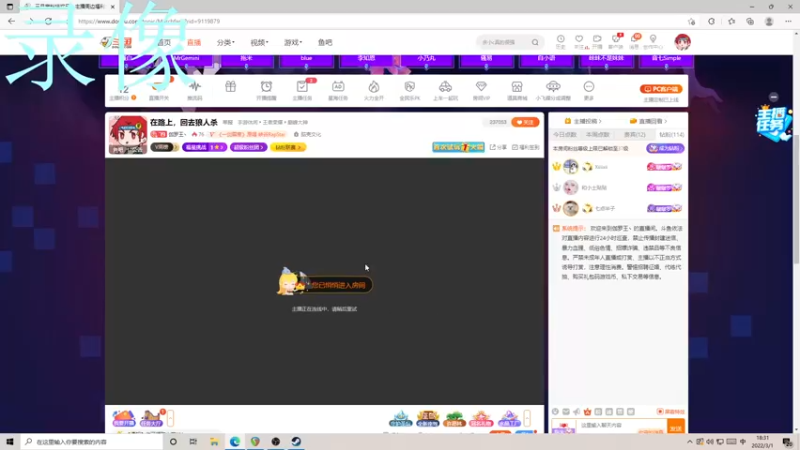Click third ranked user avatar
800x450 pixels.
click(x=570, y=208)
